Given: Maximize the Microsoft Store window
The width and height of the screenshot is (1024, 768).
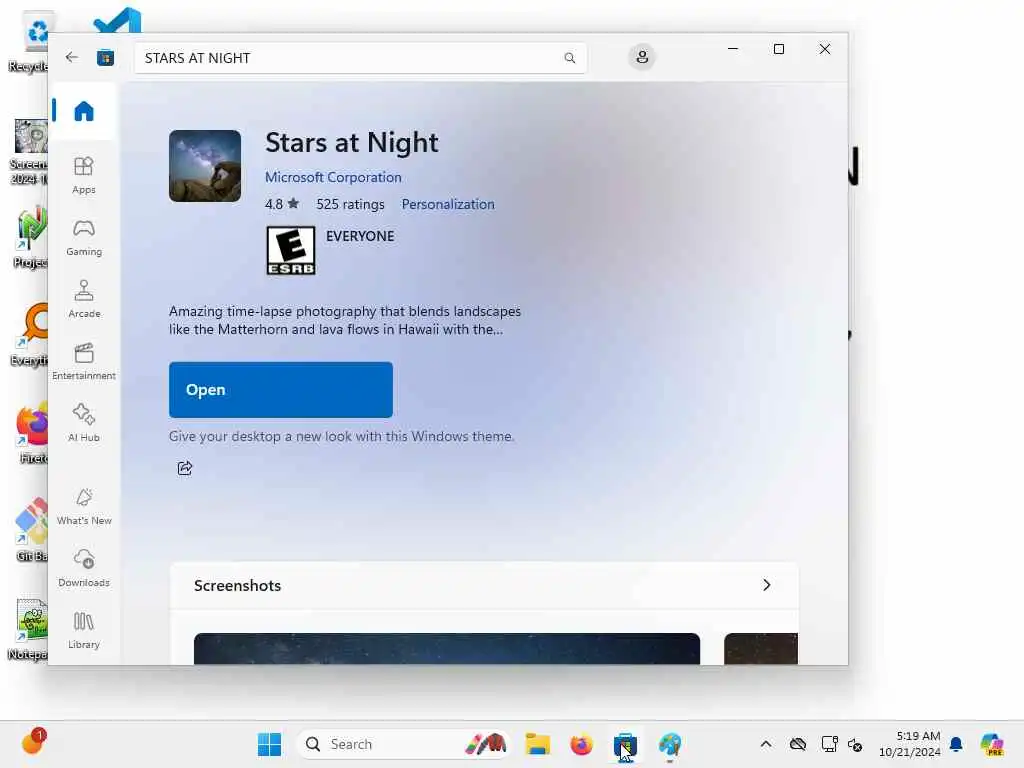Looking at the screenshot, I should [x=778, y=50].
